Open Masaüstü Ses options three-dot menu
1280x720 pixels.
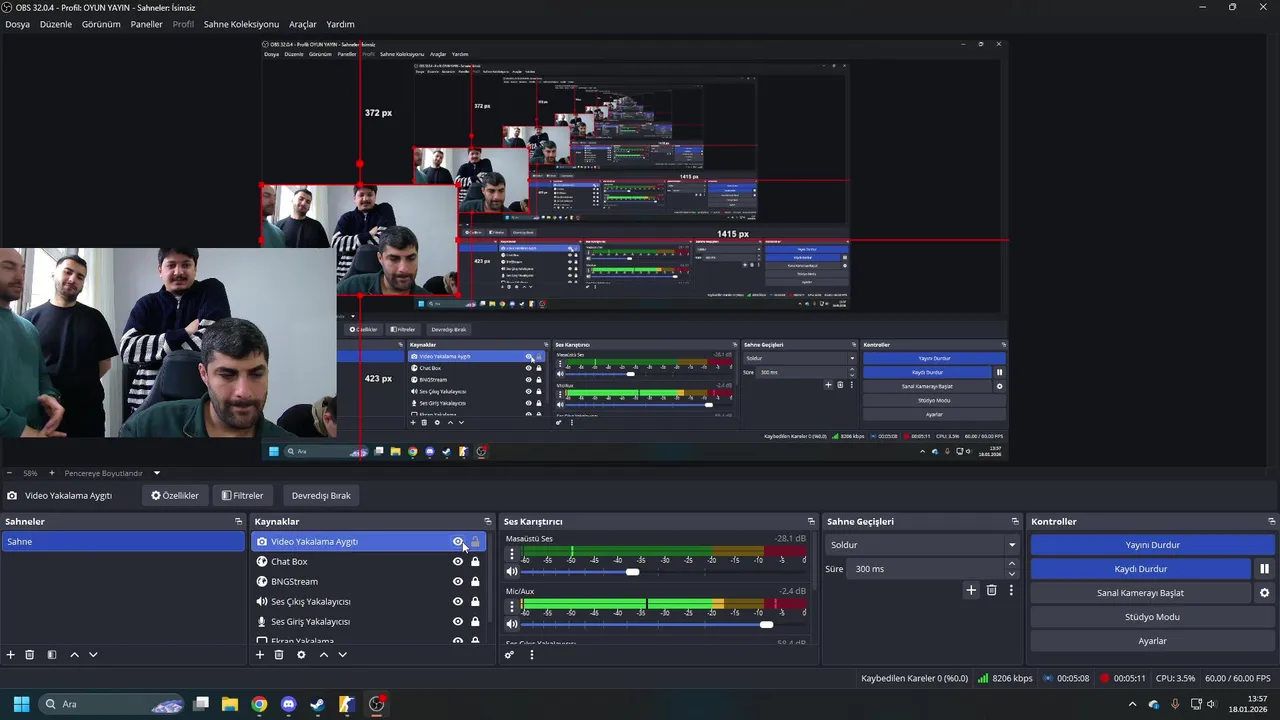pyautogui.click(x=512, y=554)
